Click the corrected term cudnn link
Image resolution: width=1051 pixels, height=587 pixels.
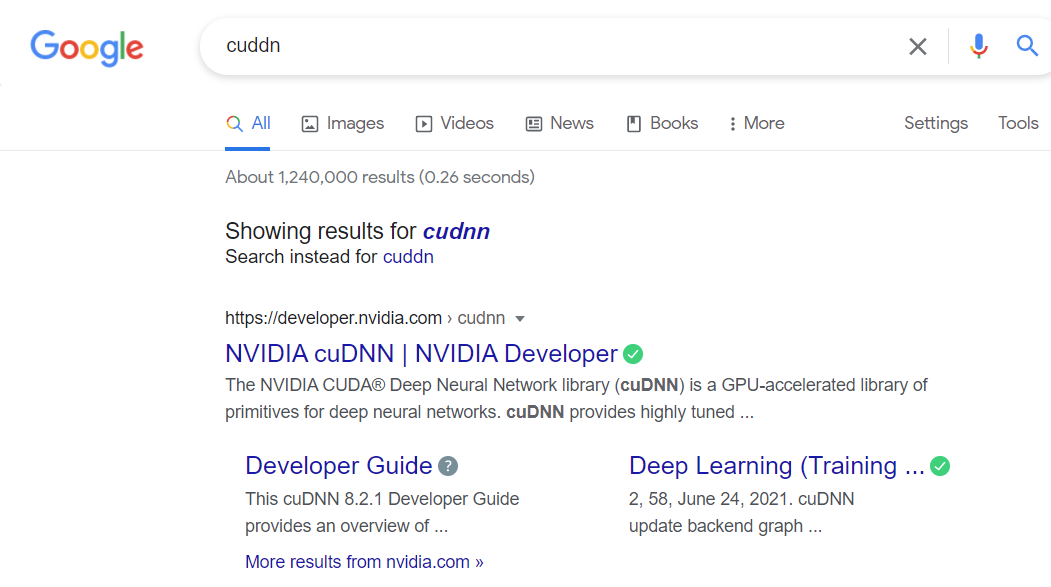click(456, 231)
